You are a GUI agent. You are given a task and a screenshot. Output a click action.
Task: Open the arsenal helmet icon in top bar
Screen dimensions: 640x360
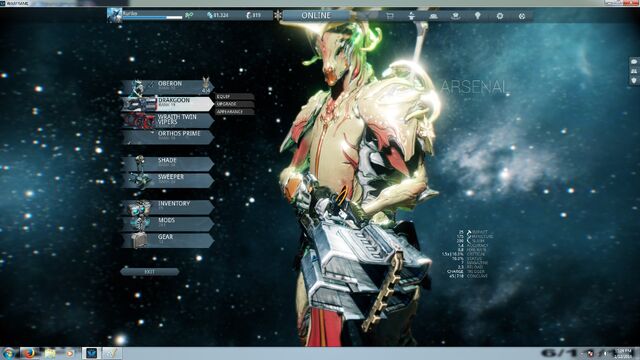point(433,16)
